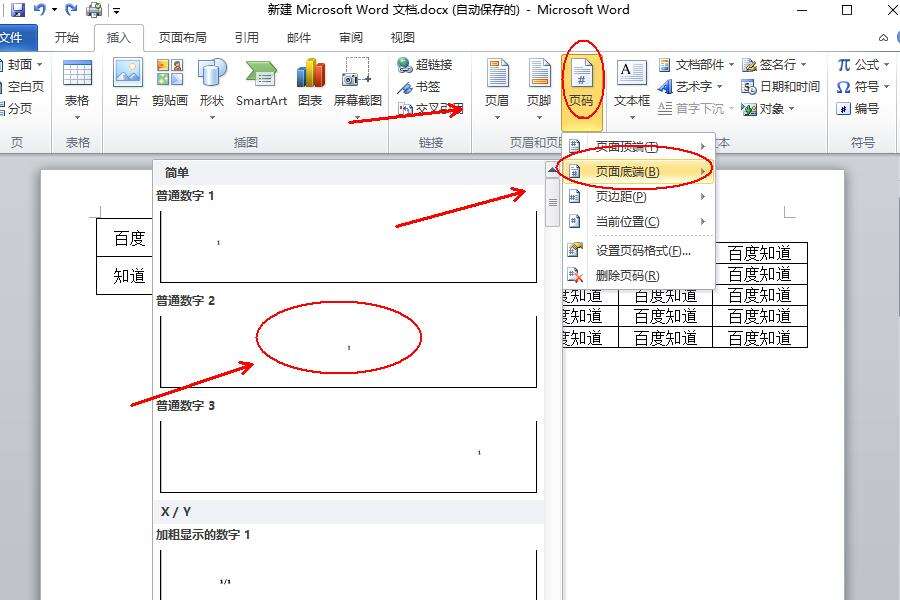
Task: Open the 形状 shapes gallery
Action: [x=212, y=89]
